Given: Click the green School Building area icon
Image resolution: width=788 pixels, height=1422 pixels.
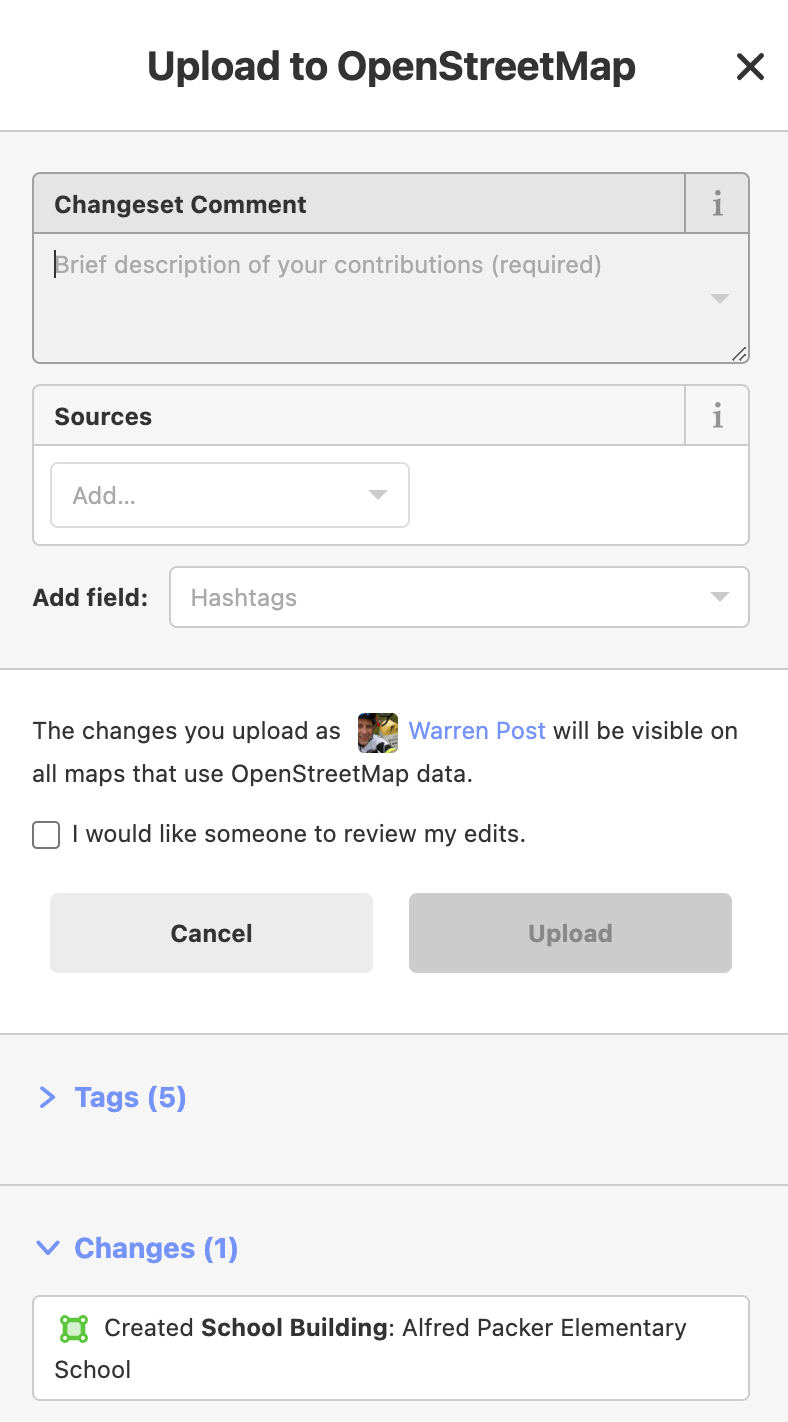Looking at the screenshot, I should (x=73, y=1328).
